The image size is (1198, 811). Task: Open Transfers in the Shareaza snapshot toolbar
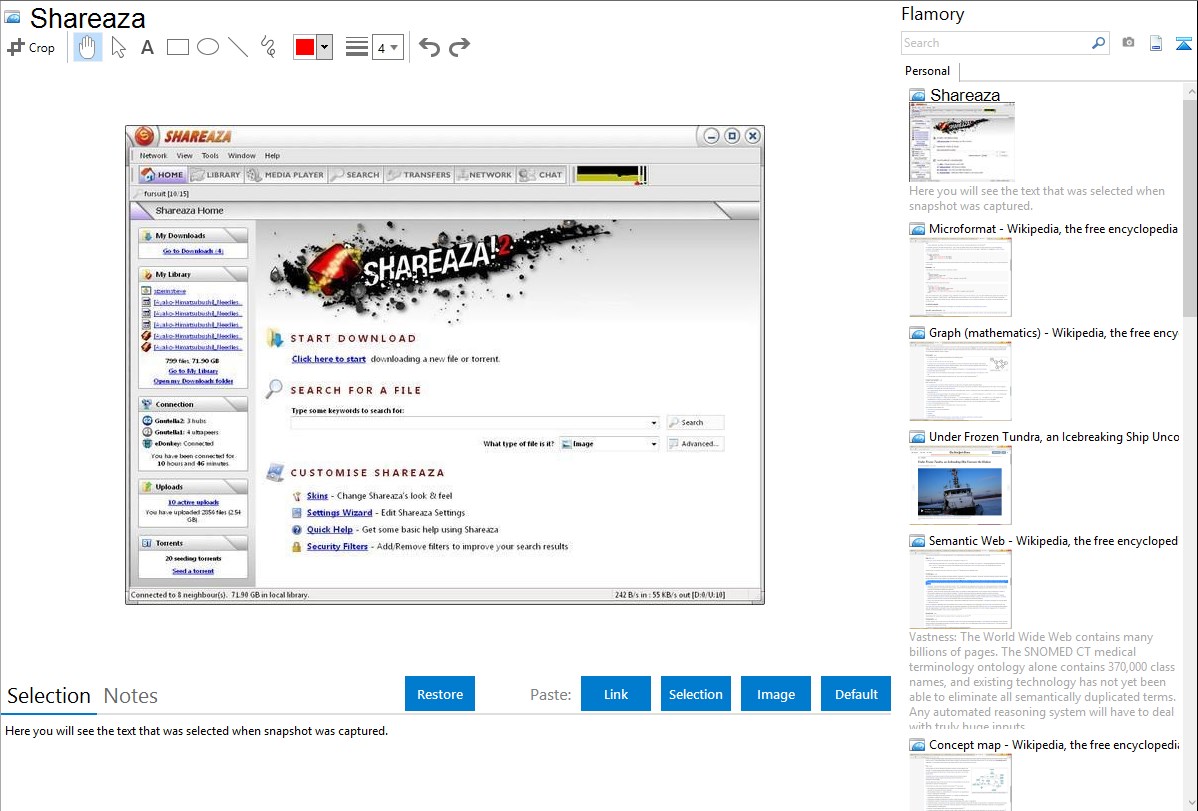pyautogui.click(x=419, y=175)
